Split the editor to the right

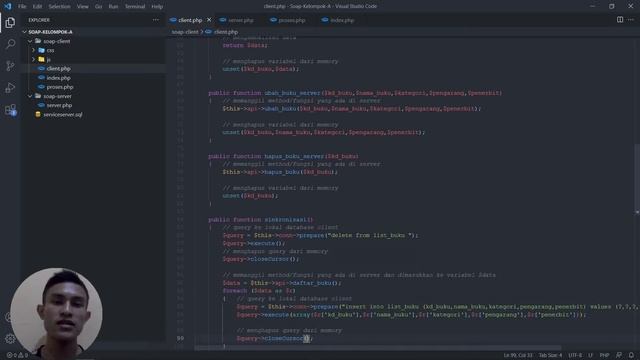pyautogui.click(x=620, y=20)
